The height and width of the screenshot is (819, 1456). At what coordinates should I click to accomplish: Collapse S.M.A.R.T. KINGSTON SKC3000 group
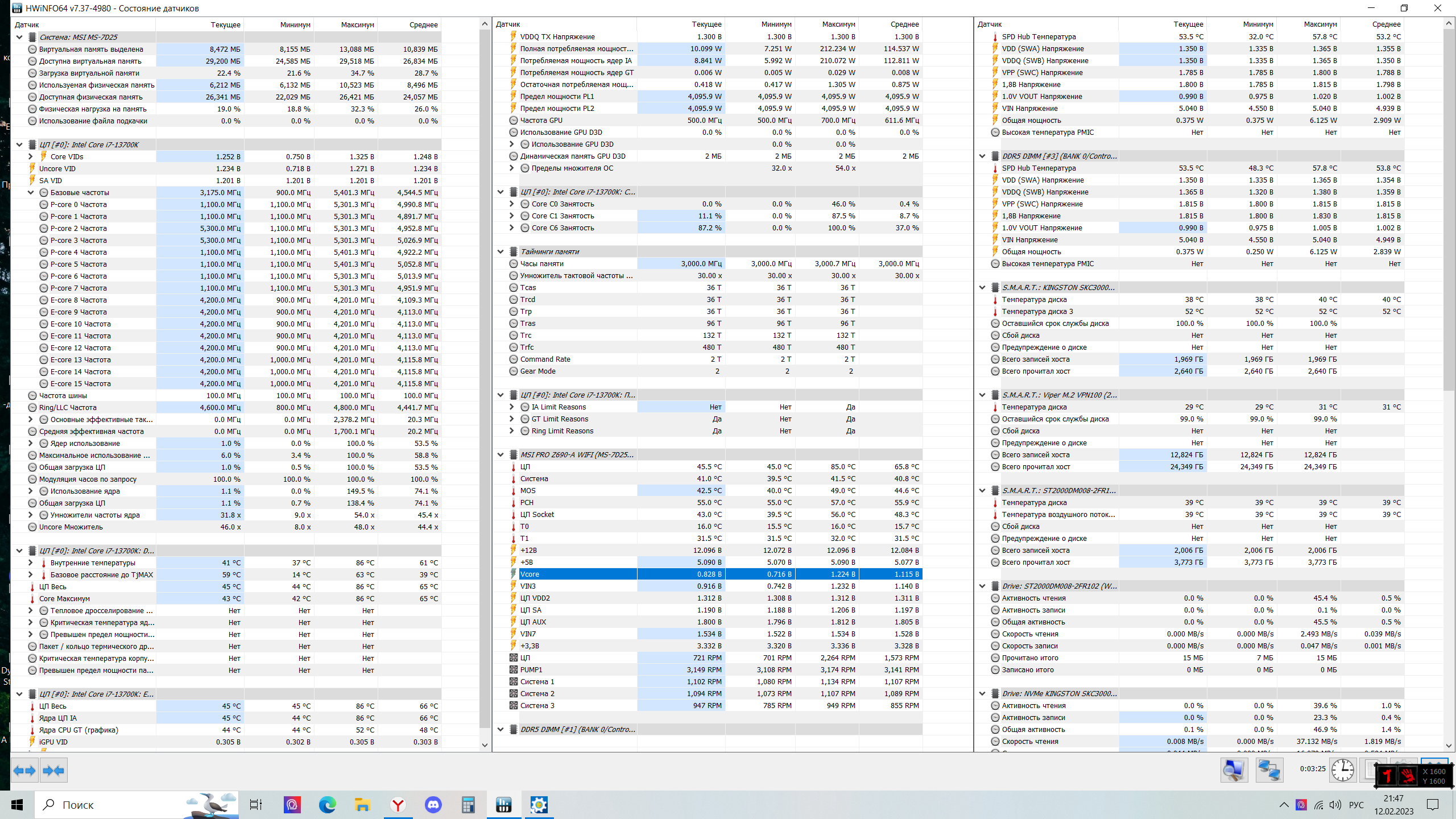[x=982, y=287]
